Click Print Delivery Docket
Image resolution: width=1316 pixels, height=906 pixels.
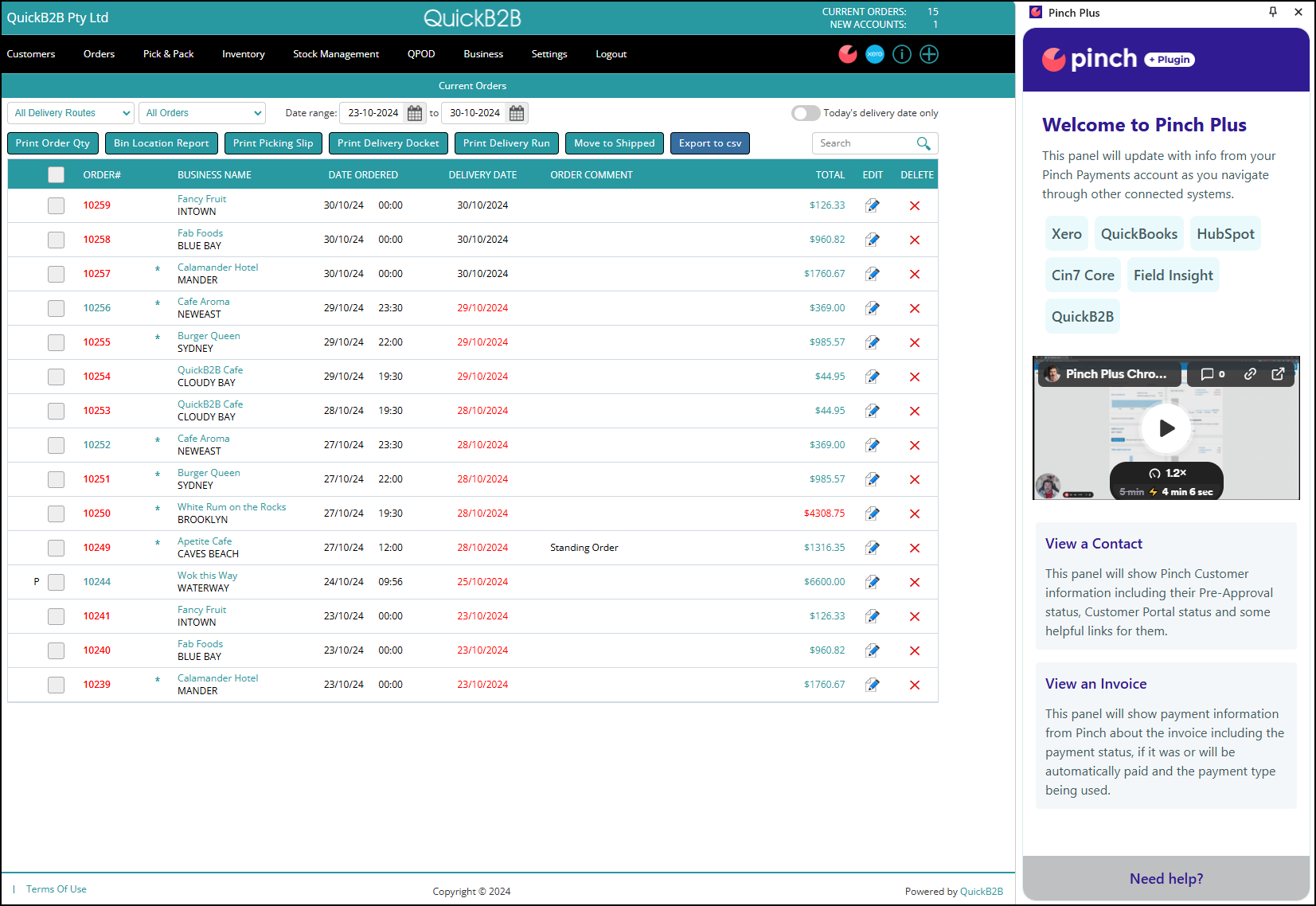pos(389,143)
